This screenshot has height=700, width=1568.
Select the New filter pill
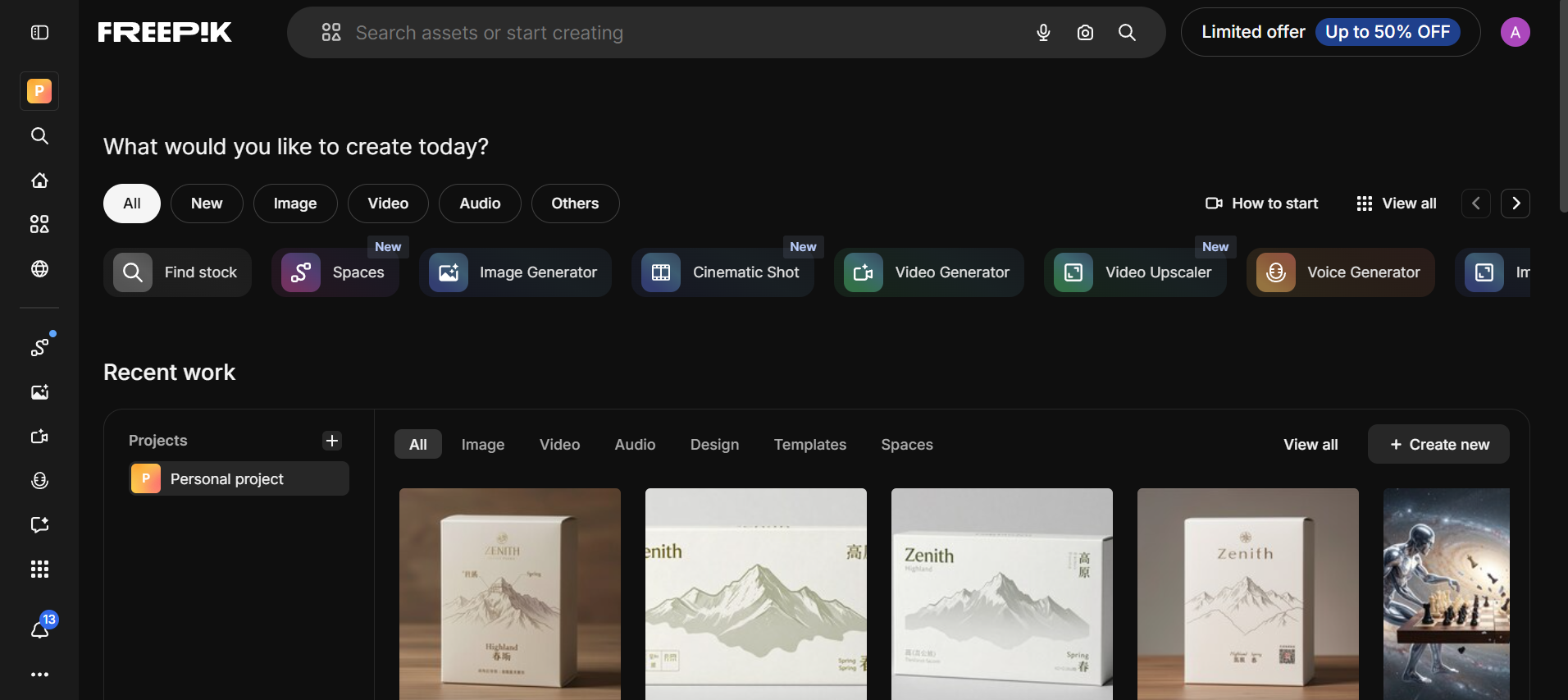pos(207,204)
